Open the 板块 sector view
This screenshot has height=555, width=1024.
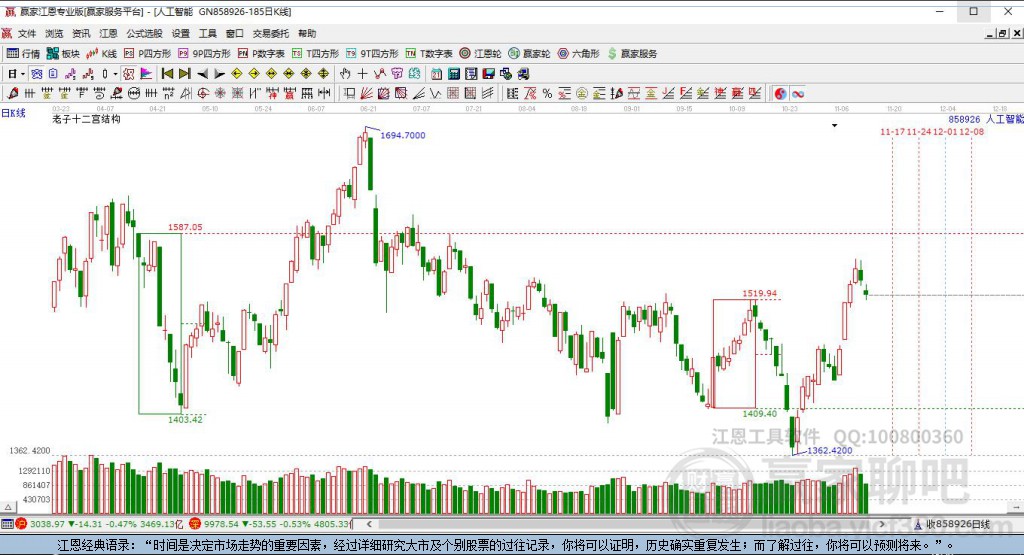tap(63, 54)
